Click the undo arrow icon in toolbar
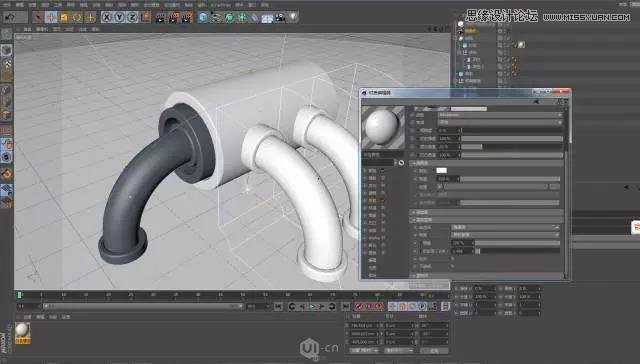 (10, 17)
